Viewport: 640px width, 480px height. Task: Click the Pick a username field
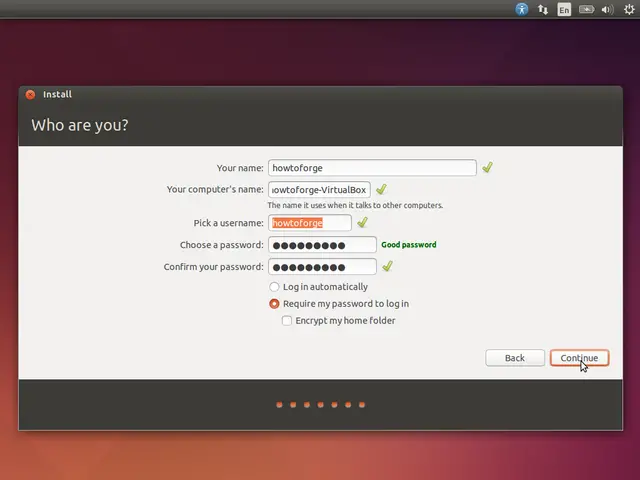[310, 223]
